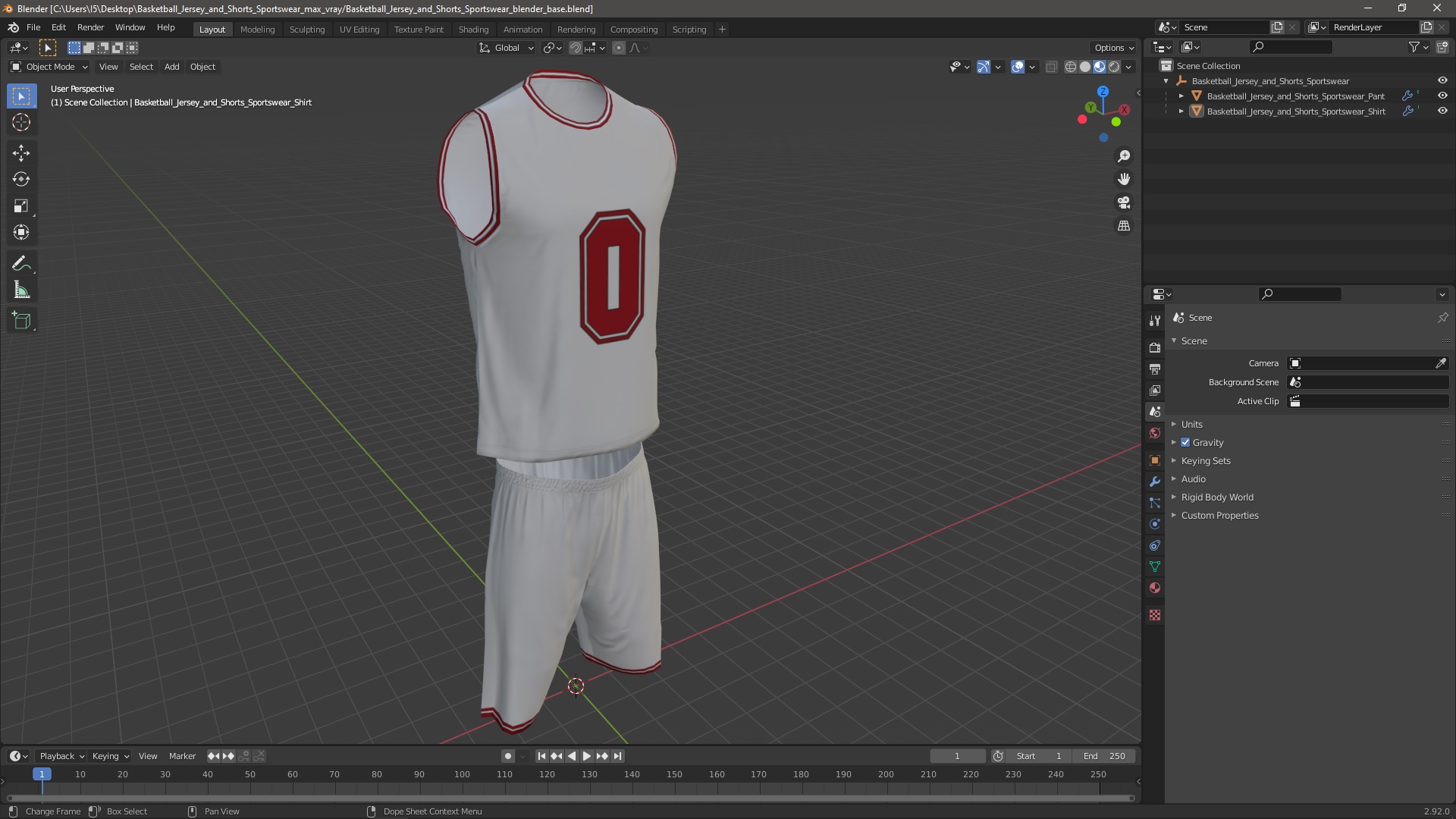Screen dimensions: 1456x819
Task: Activate the Add Cube tool
Action: [21, 321]
